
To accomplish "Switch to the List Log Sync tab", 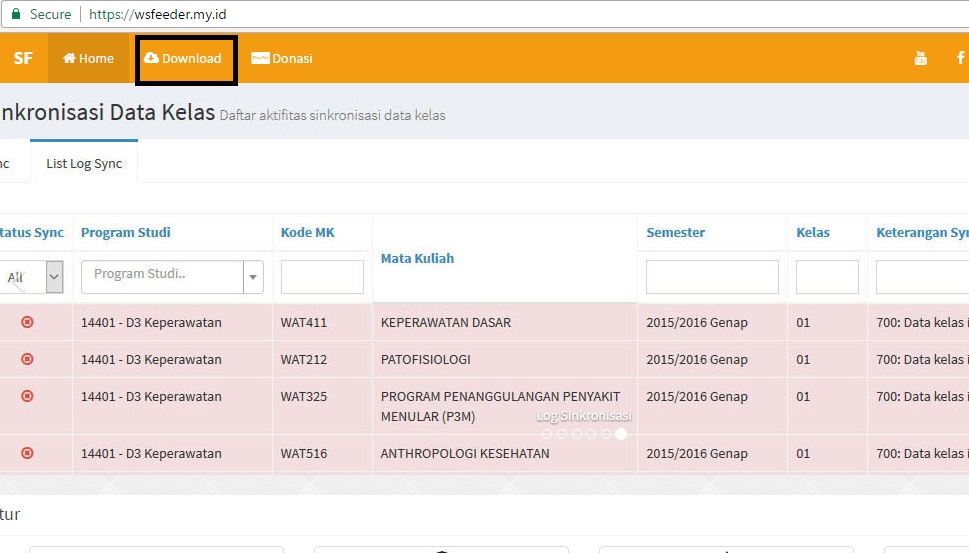I will pyautogui.click(x=84, y=163).
